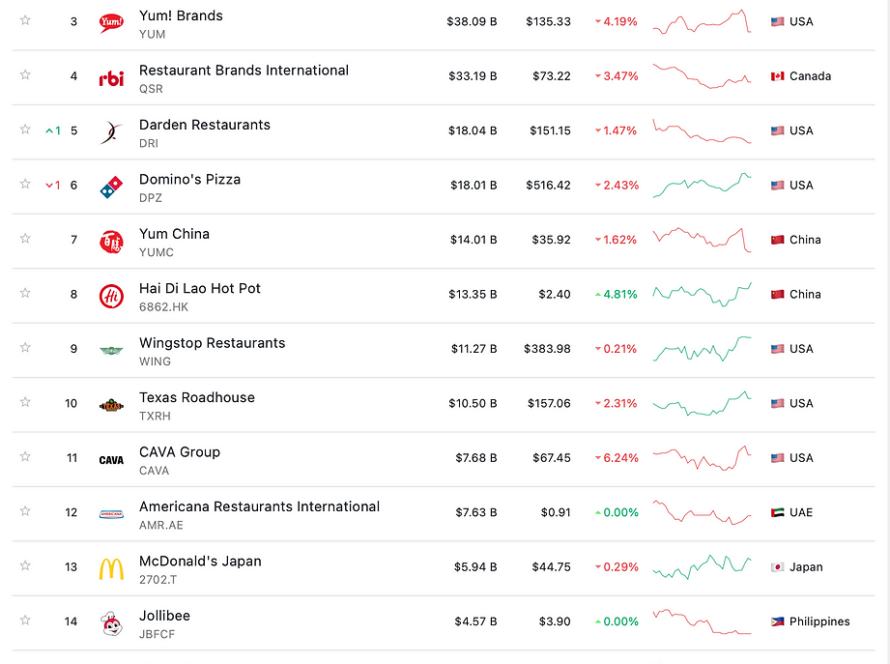Click the Americana Restaurants International logo
890x664 pixels.
(111, 514)
